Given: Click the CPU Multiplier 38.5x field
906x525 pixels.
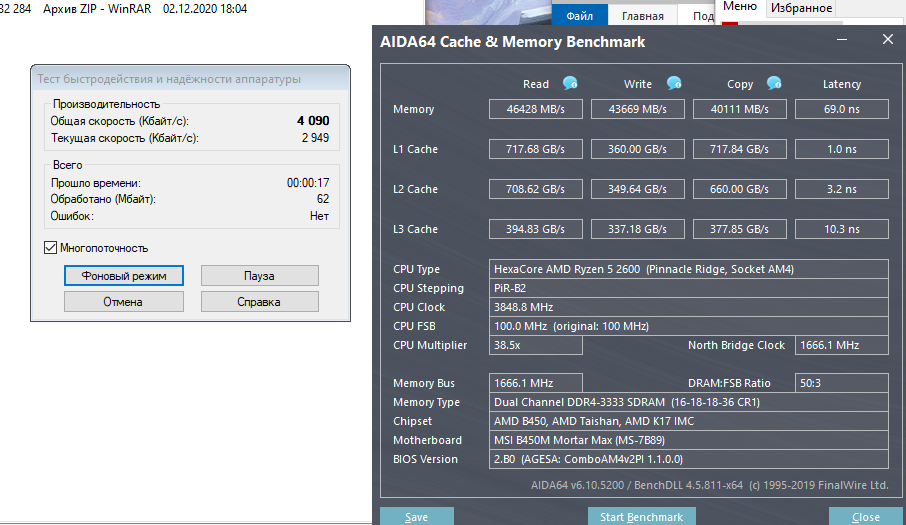Looking at the screenshot, I should pos(536,345).
